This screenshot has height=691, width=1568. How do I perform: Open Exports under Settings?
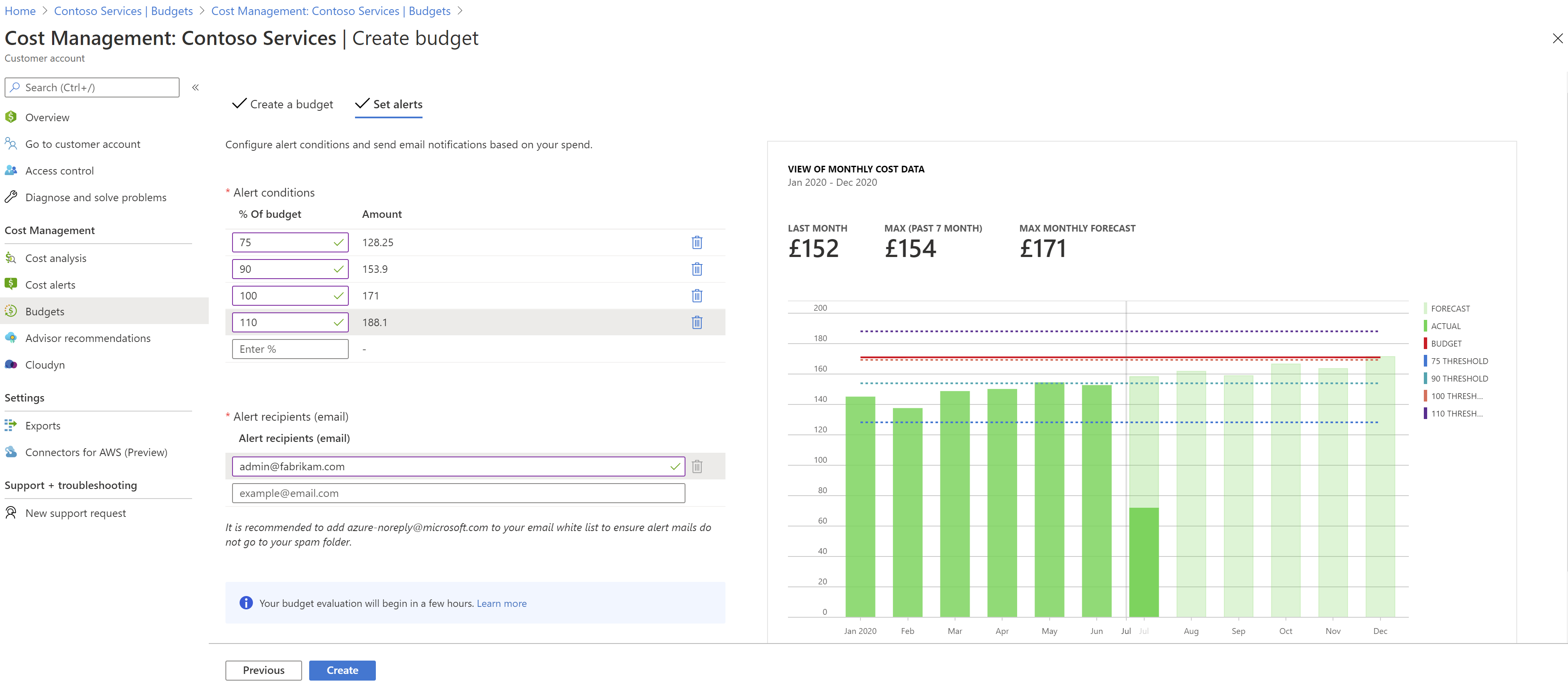[x=43, y=426]
